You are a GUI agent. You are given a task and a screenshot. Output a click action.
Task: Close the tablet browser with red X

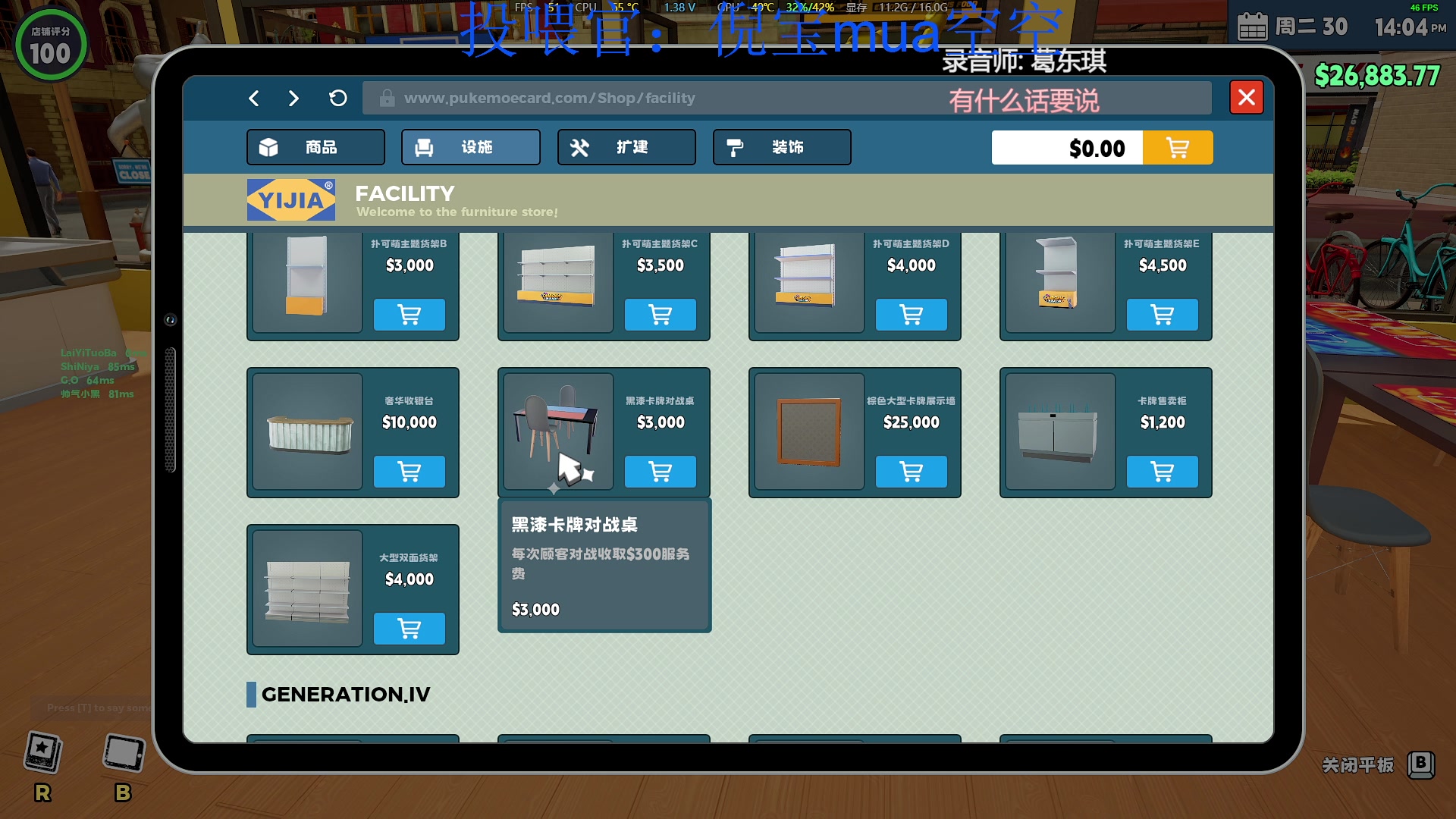[1247, 97]
